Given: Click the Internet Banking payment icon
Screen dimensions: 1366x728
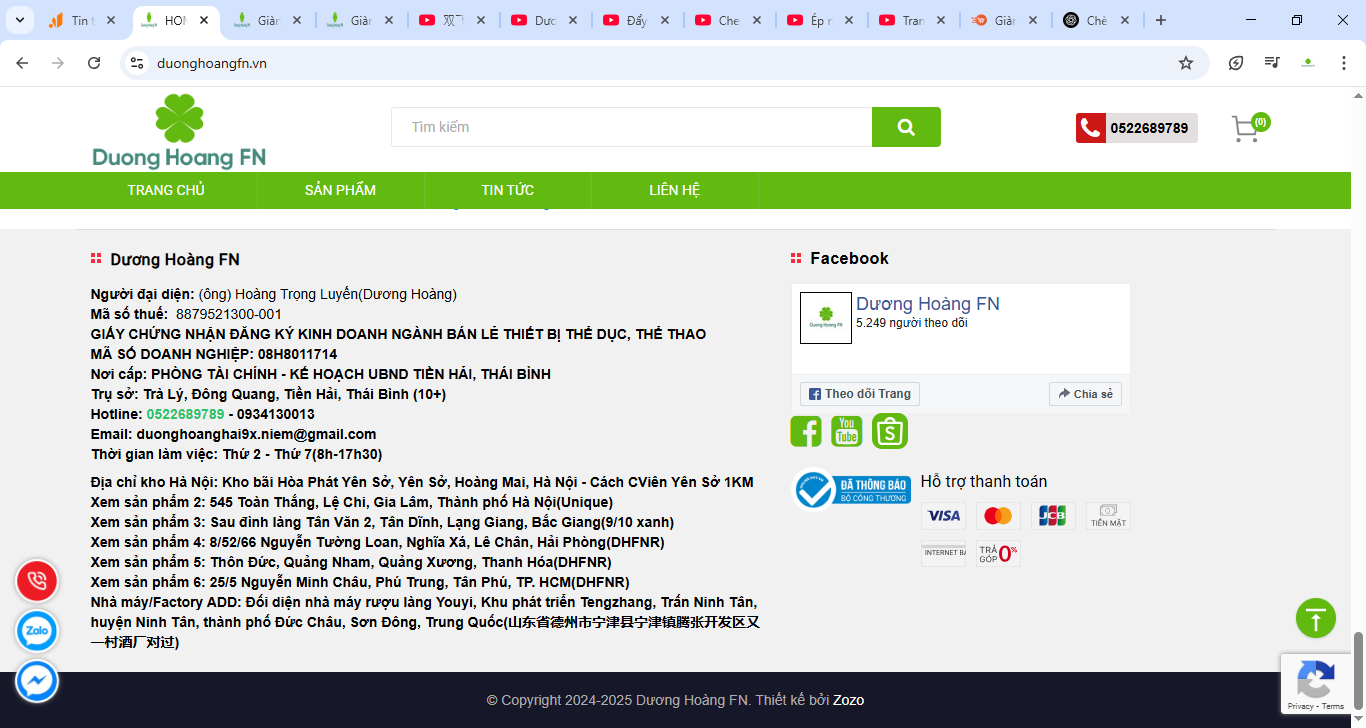Looking at the screenshot, I should (x=943, y=553).
